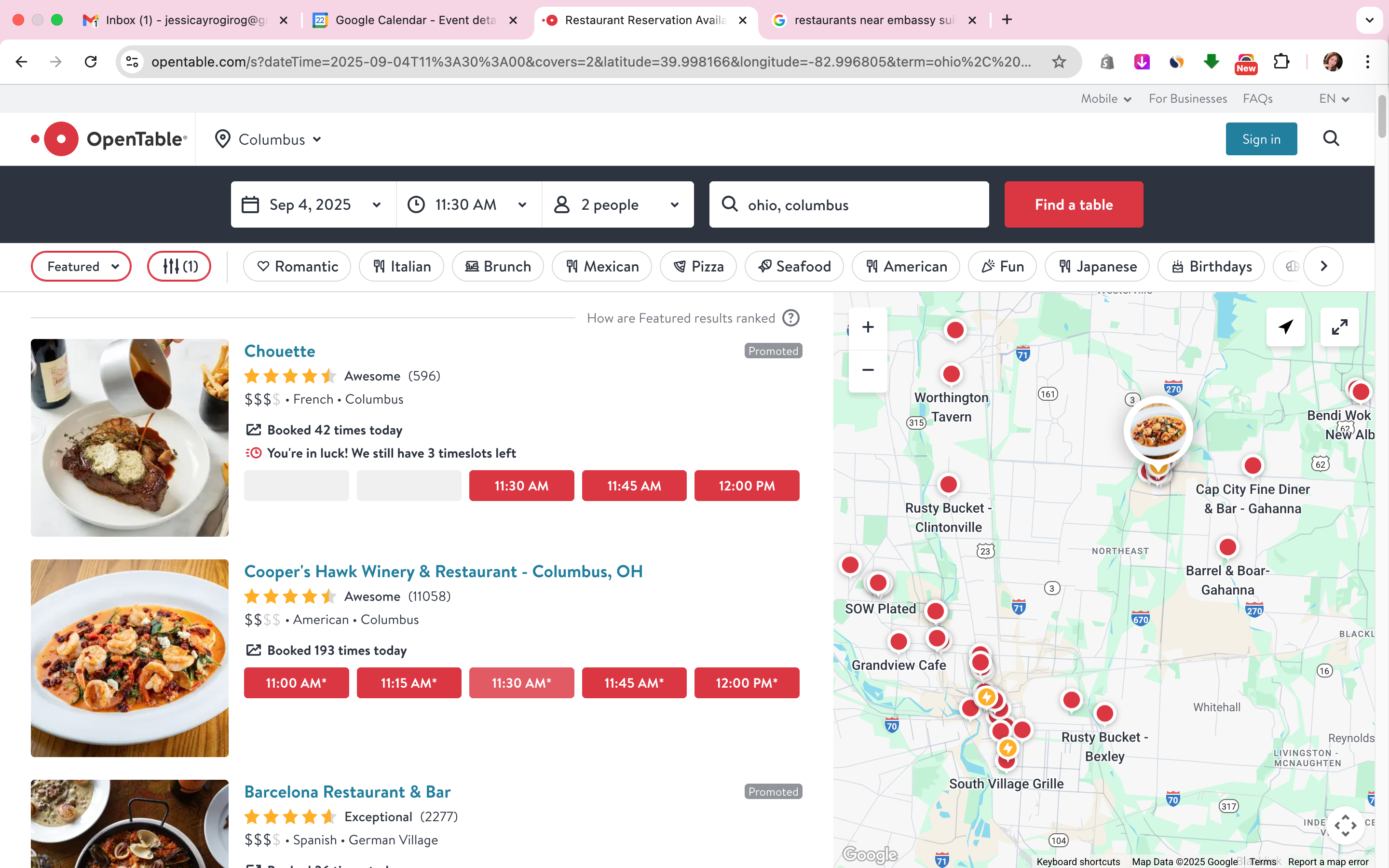
Task: Expand the map to fullscreen
Action: point(1339,327)
